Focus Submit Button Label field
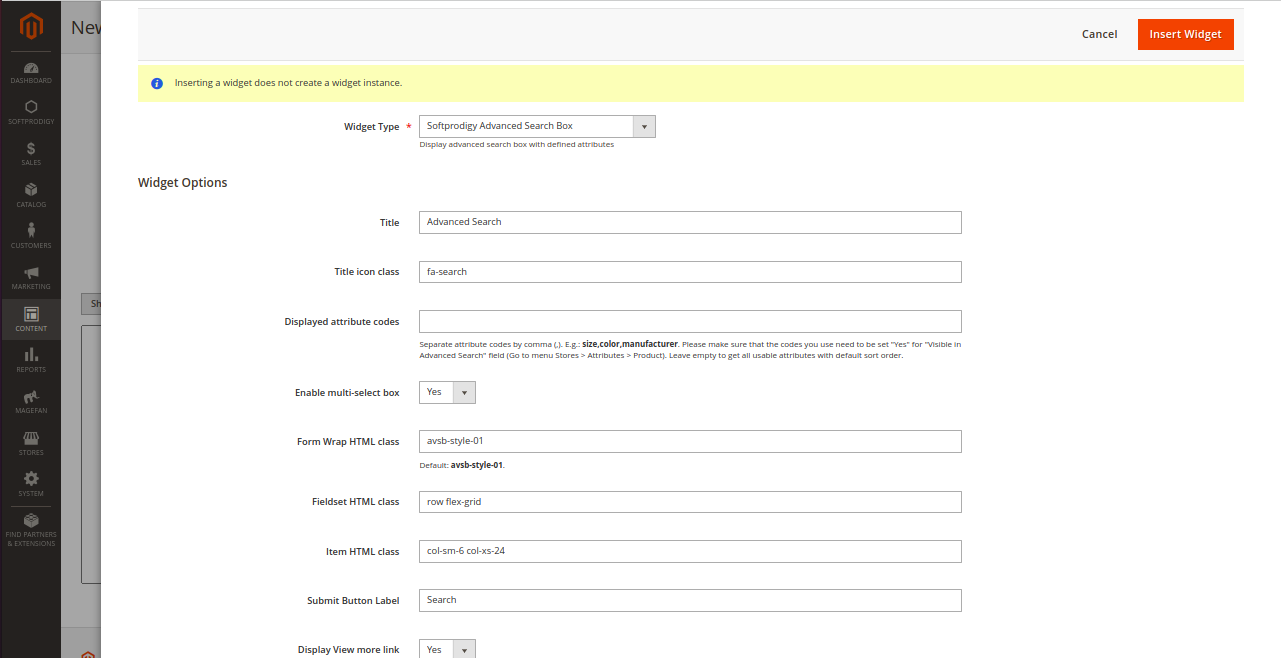 690,600
